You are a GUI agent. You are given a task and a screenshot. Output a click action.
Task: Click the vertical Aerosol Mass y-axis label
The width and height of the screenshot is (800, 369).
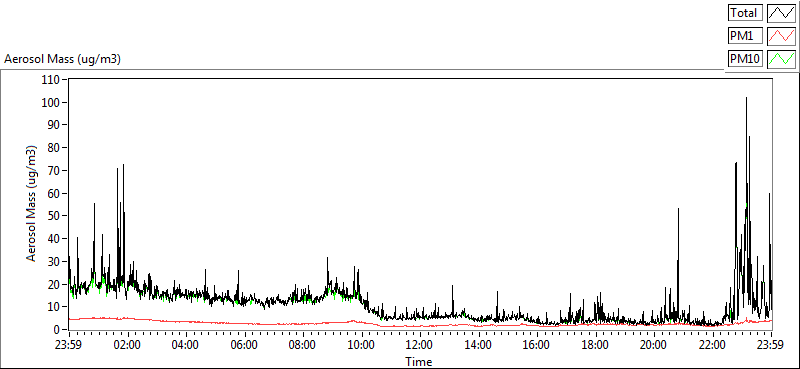tap(32, 204)
